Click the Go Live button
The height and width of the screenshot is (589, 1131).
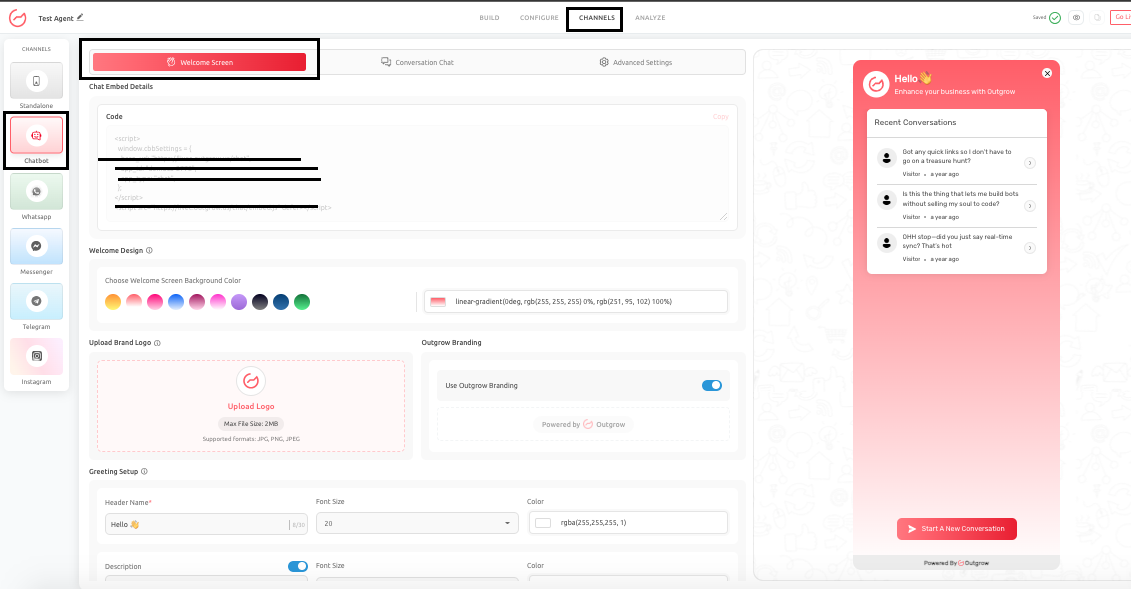click(x=1121, y=17)
